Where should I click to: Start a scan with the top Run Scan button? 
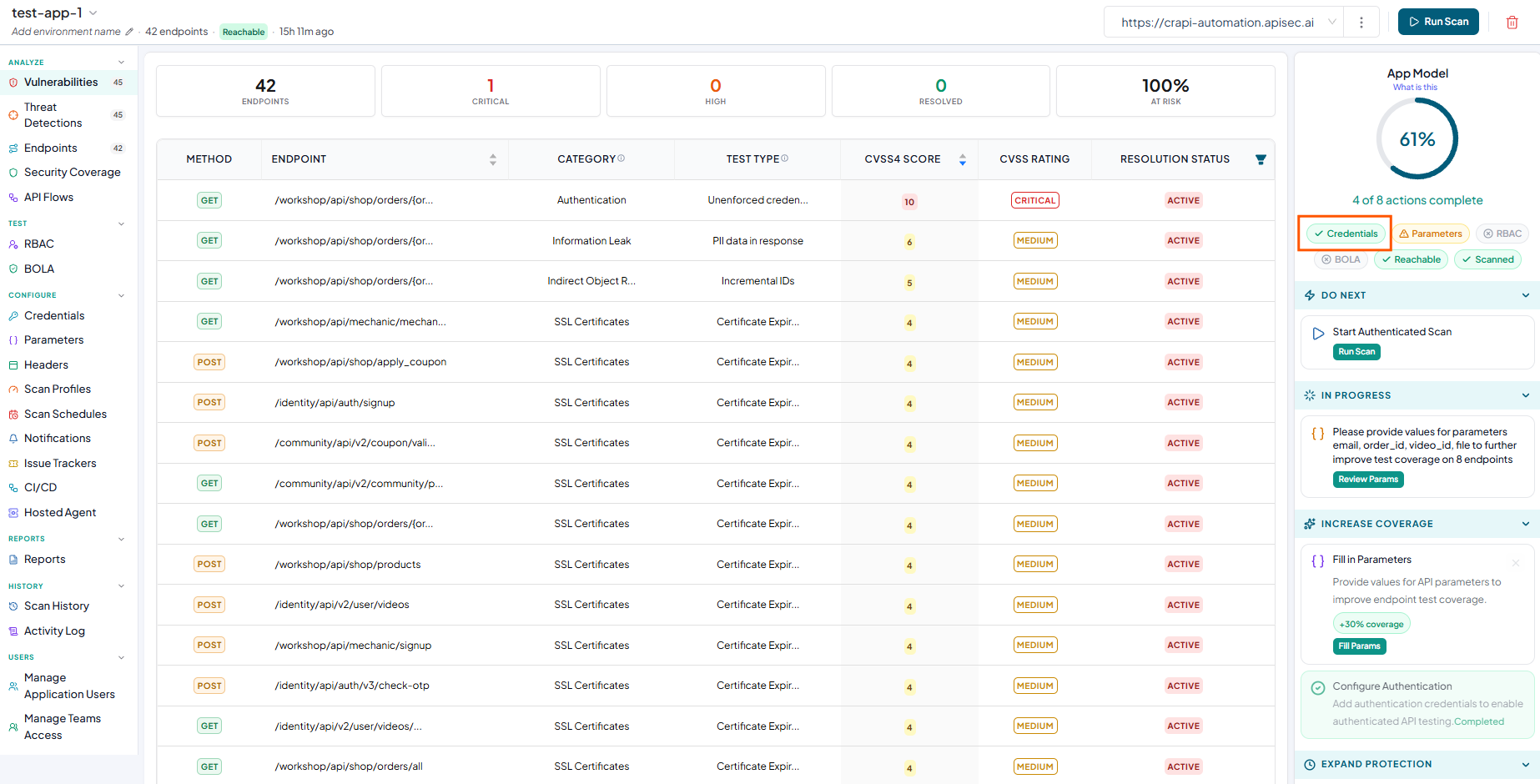(1438, 22)
